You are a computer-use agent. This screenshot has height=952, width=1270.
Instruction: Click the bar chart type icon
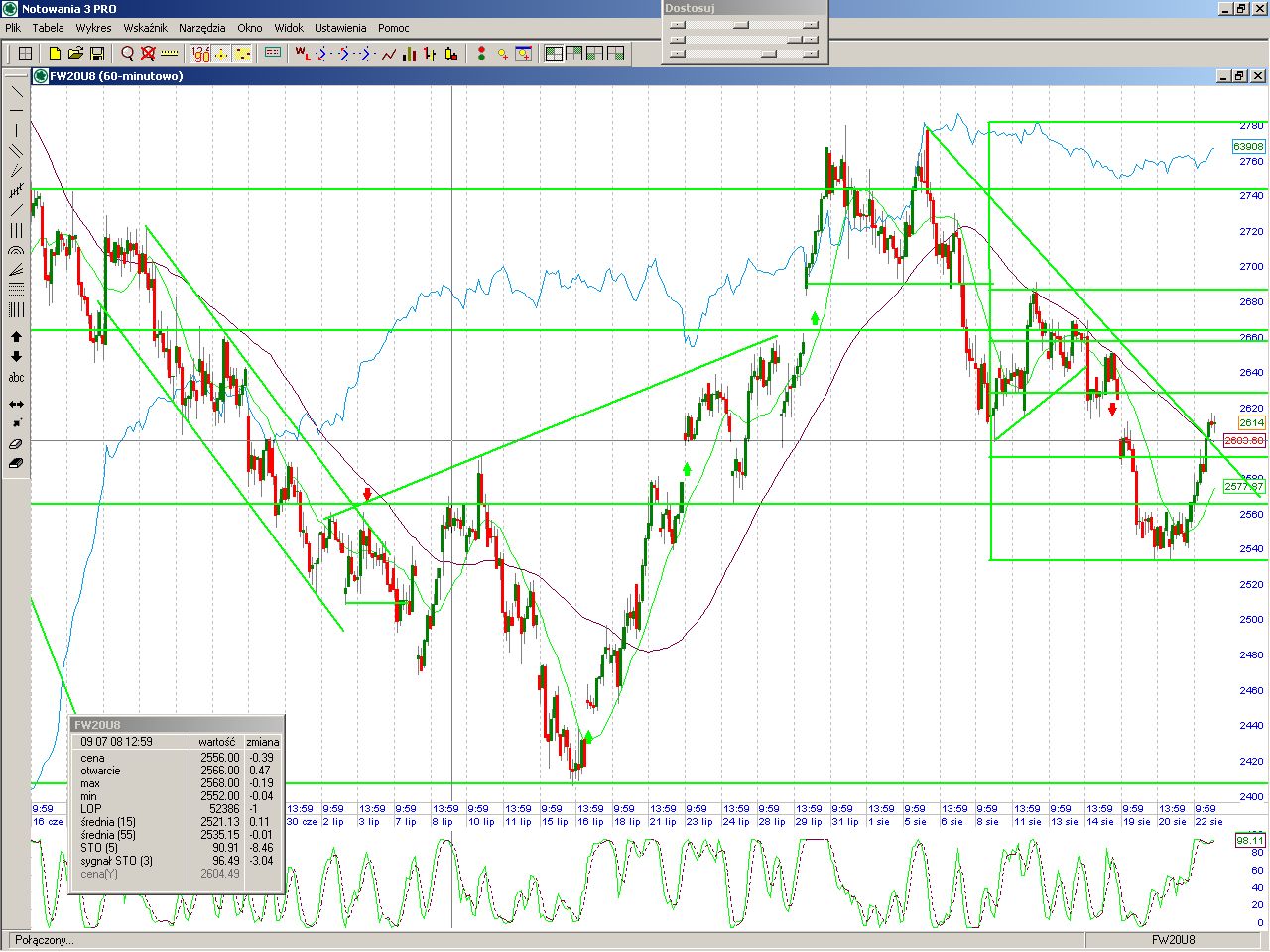pyautogui.click(x=409, y=54)
